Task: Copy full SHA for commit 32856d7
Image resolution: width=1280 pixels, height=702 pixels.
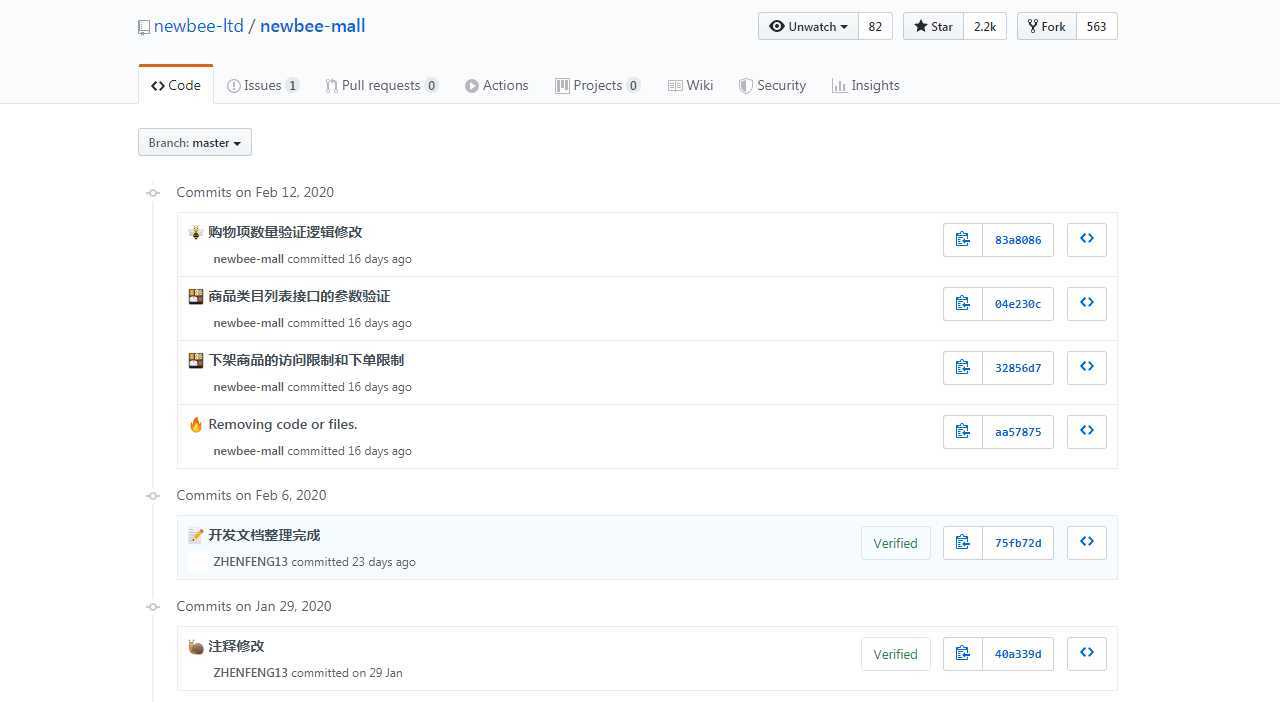Action: point(963,368)
